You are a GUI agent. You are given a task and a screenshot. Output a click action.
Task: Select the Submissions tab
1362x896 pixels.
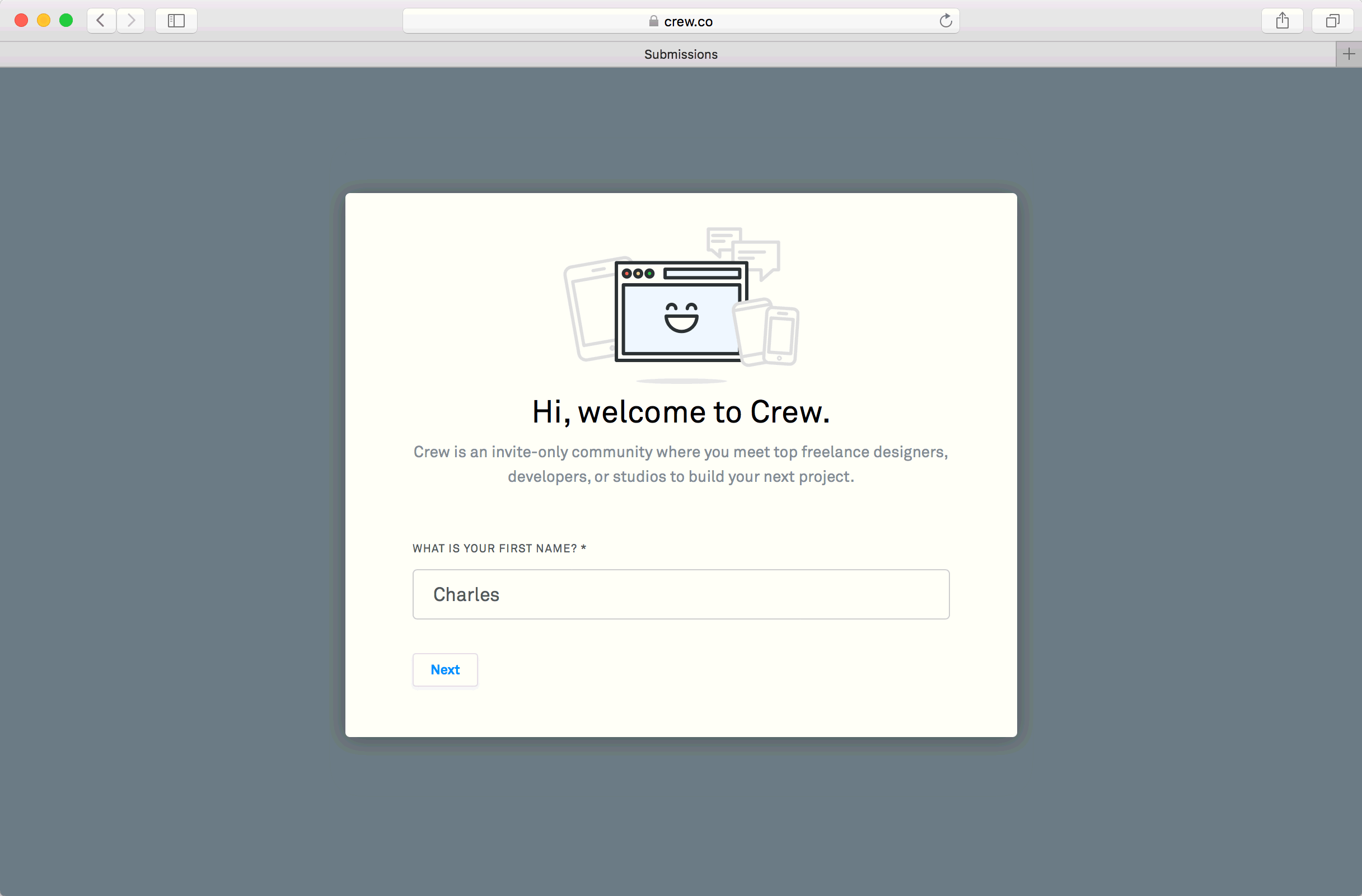[680, 54]
